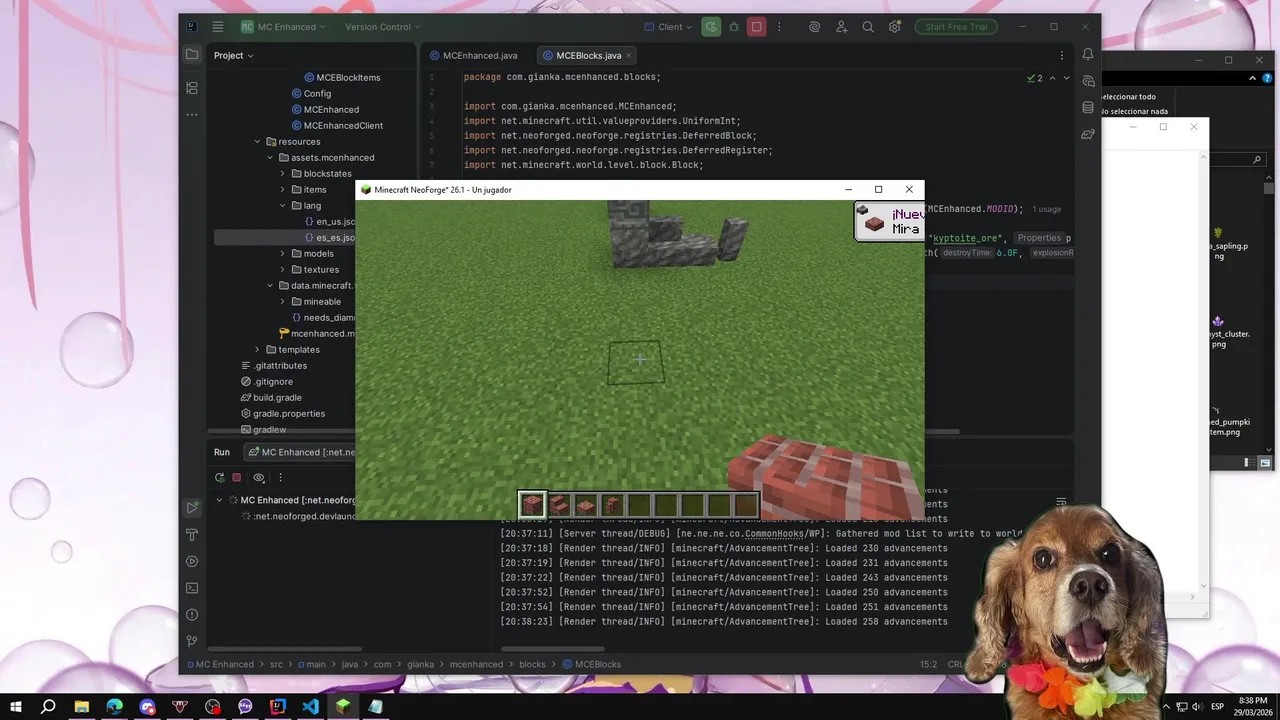Image resolution: width=1280 pixels, height=720 pixels.
Task: Open the Problems tool window icon
Action: coord(192,615)
